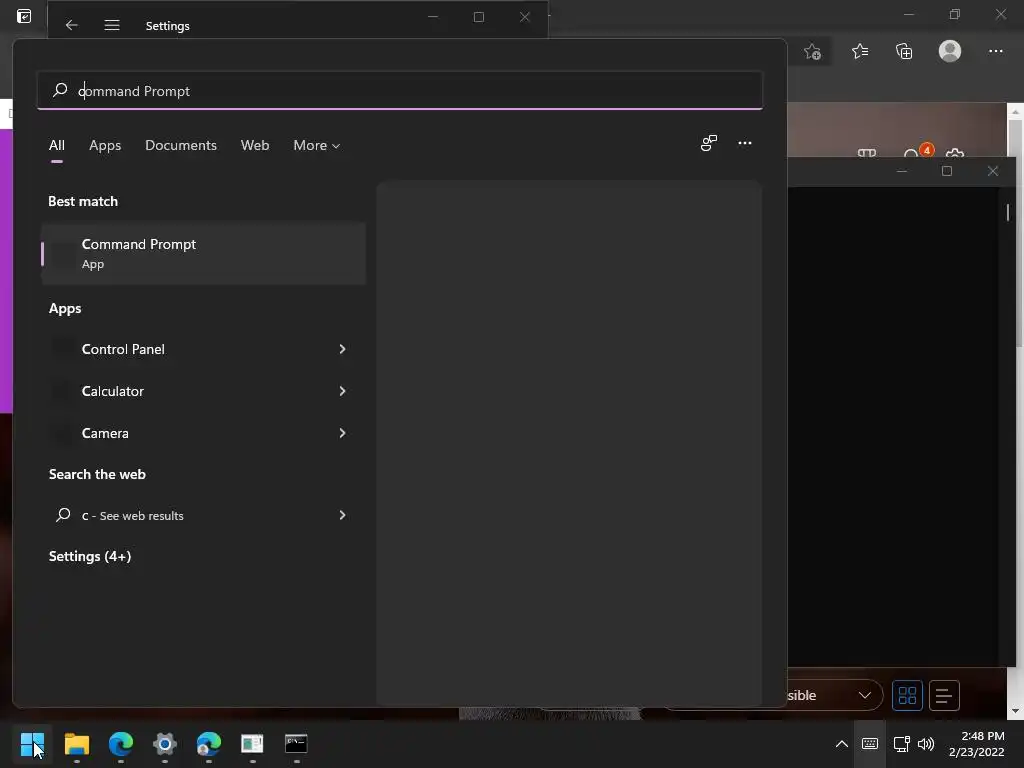Open the Windows Start button
The image size is (1024, 768).
tap(31, 744)
